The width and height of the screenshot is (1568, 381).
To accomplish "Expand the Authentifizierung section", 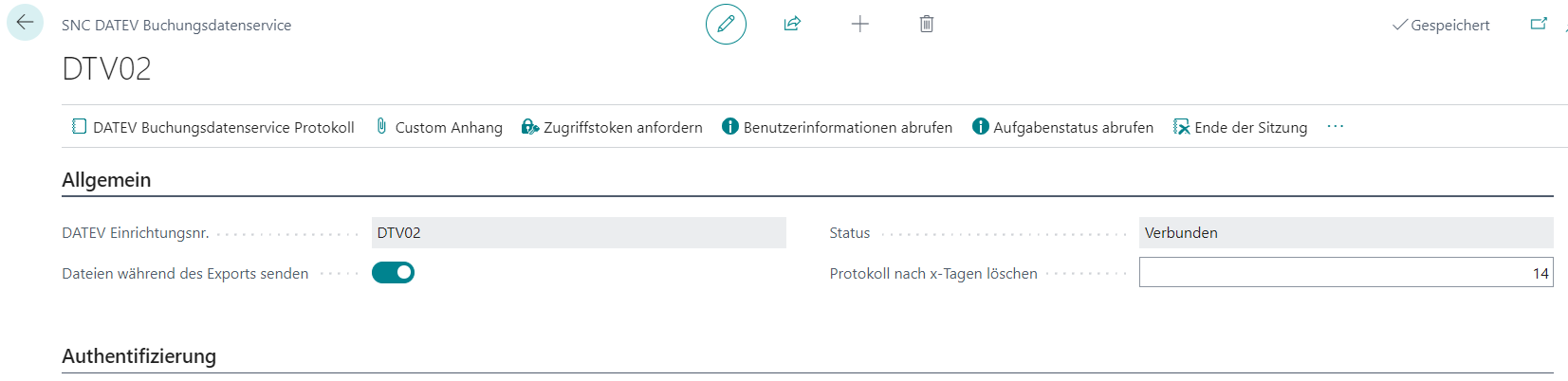I will pyautogui.click(x=138, y=356).
